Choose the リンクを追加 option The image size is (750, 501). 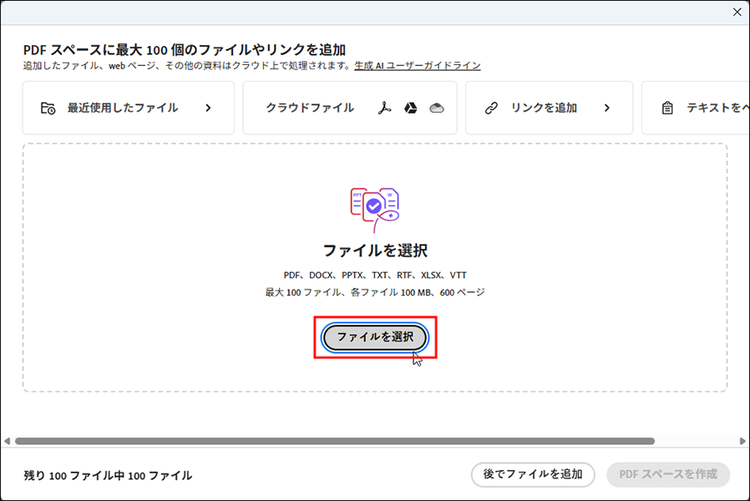click(x=544, y=108)
